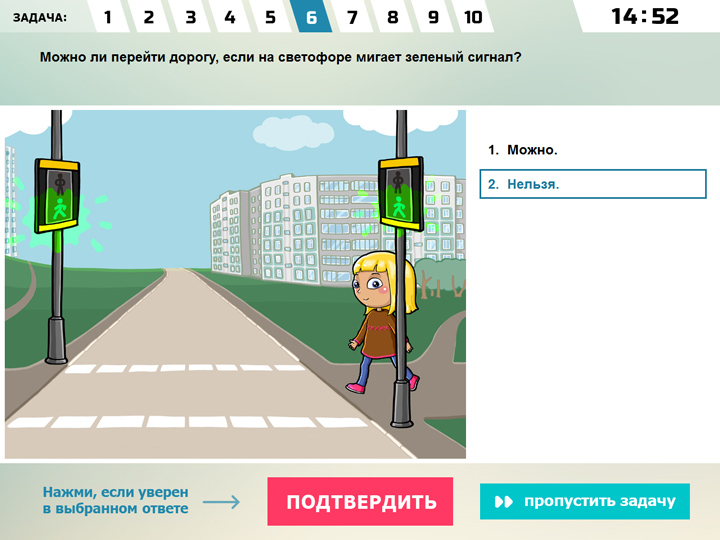Select the active task 6 tab

pyautogui.click(x=311, y=17)
